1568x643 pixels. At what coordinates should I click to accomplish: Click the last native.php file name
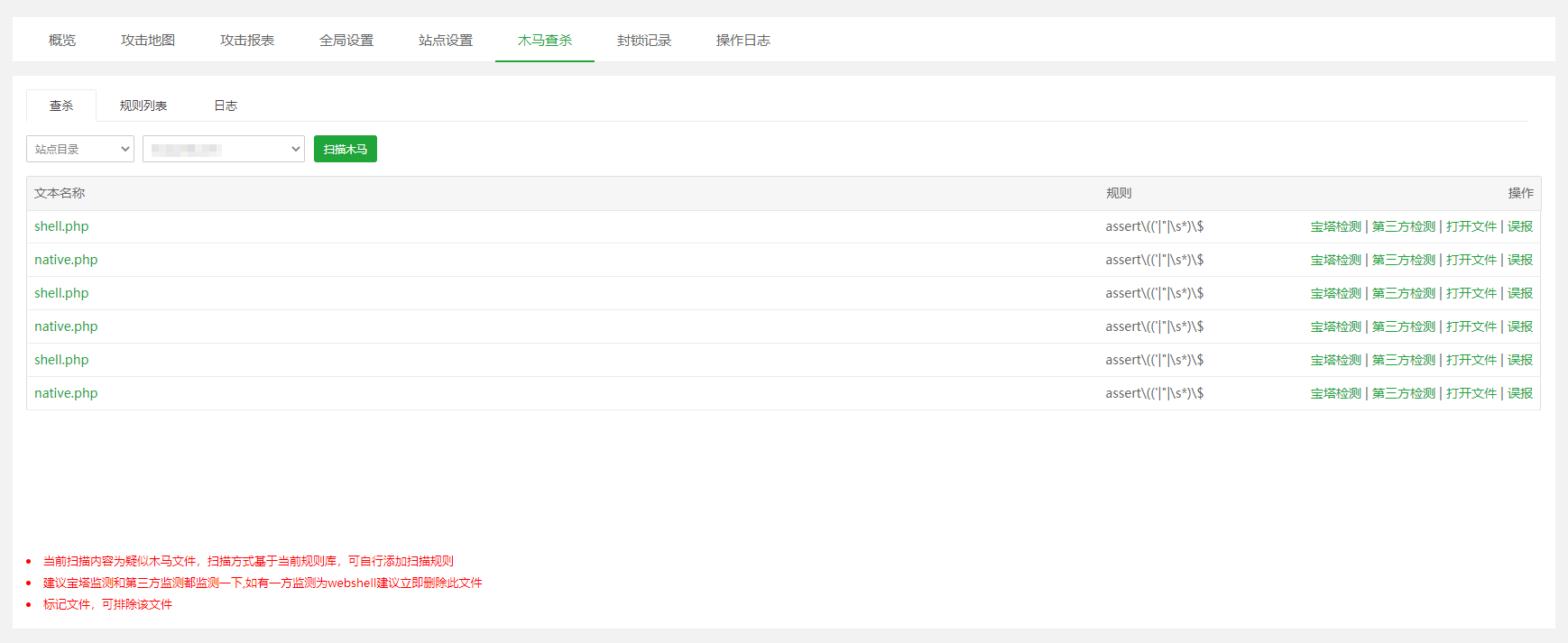coord(66,393)
